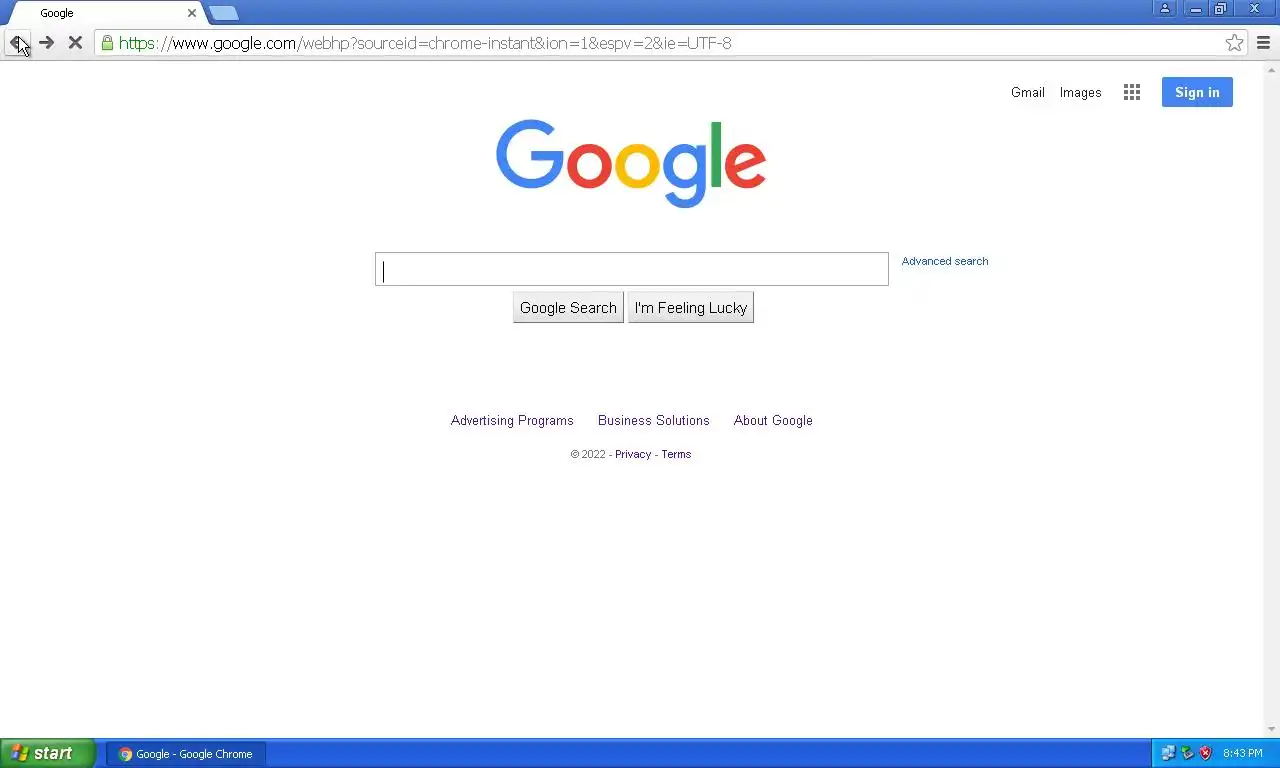Viewport: 1280px width, 768px height.
Task: Click the Google logo
Action: (x=631, y=164)
